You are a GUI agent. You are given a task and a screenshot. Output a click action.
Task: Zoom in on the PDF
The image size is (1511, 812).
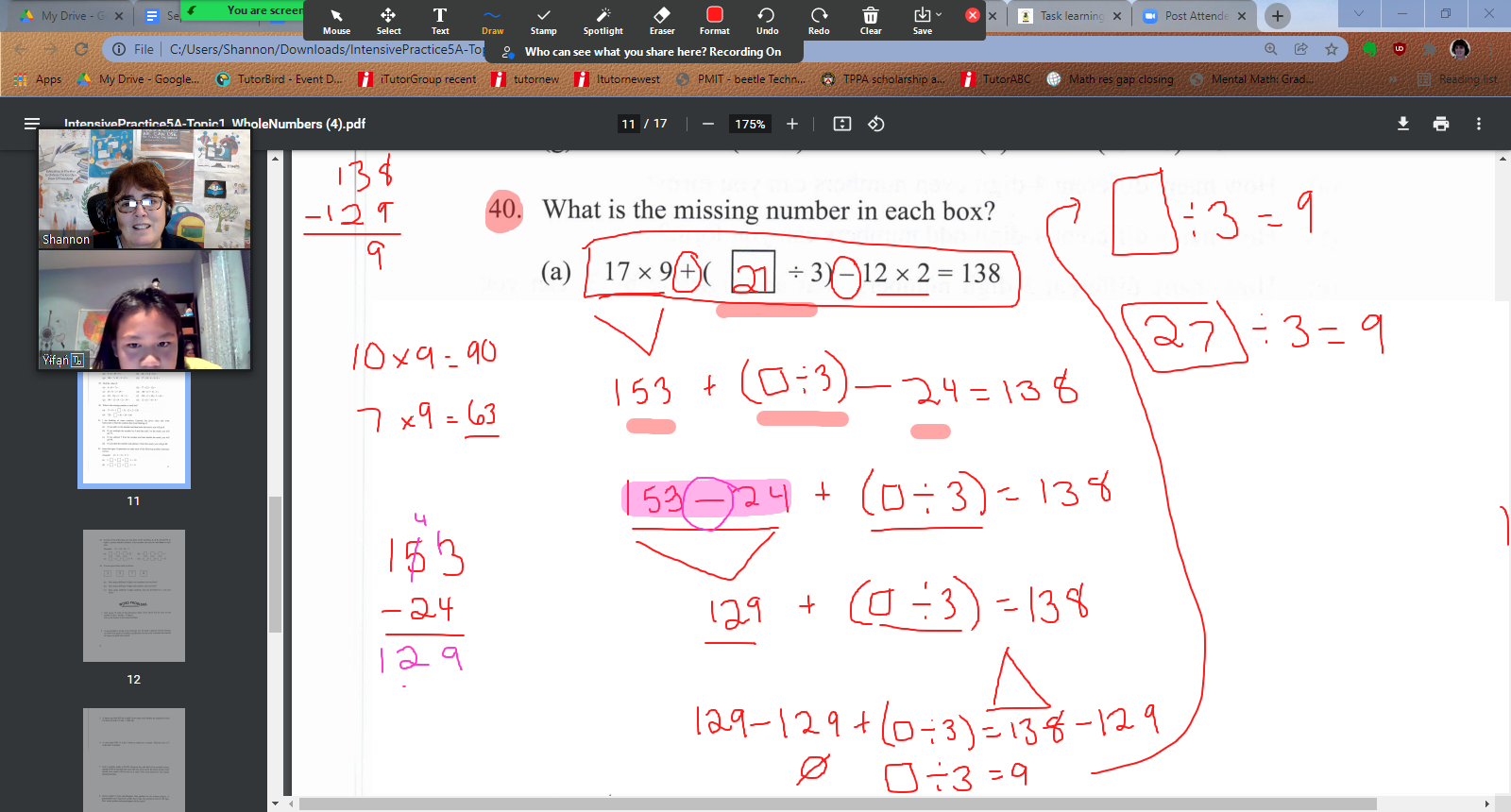792,124
